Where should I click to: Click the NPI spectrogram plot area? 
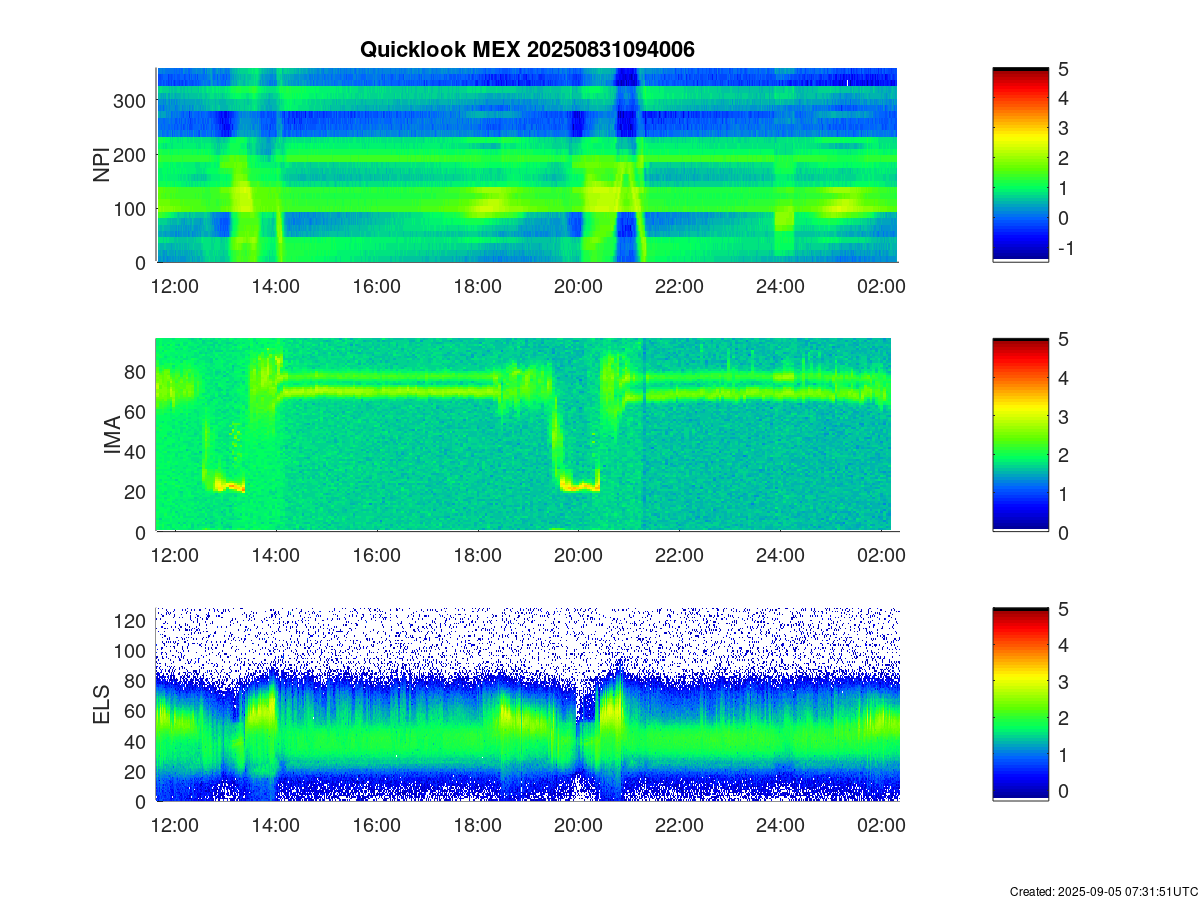pyautogui.click(x=527, y=165)
